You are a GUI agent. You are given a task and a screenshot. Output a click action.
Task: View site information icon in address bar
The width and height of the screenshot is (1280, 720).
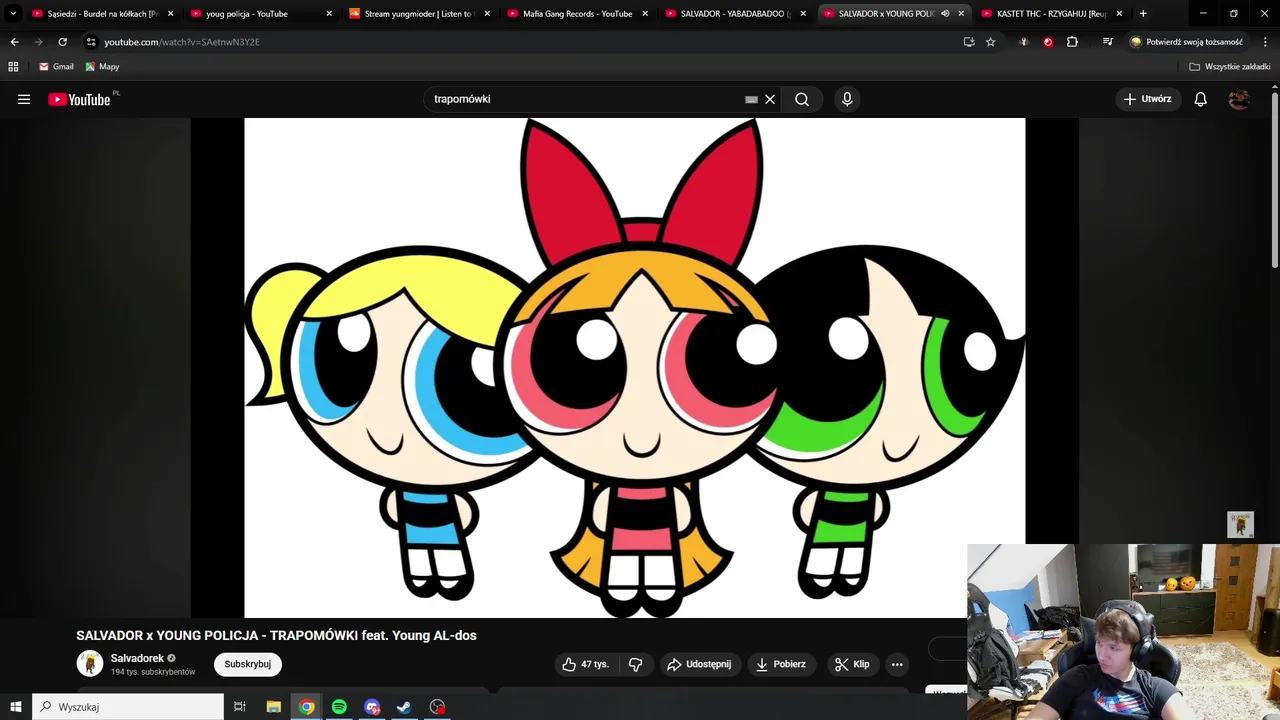coord(91,42)
